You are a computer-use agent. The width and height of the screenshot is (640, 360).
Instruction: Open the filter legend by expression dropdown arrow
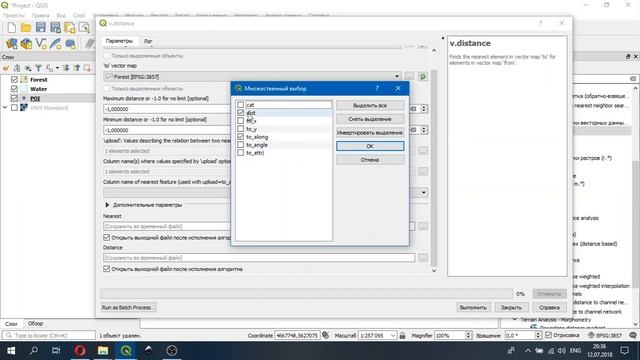pos(56,68)
